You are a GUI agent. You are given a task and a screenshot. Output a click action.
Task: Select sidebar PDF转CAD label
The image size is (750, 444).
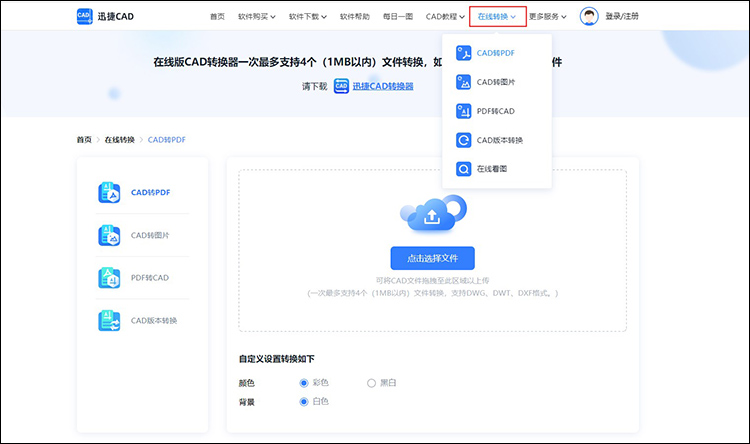150,278
